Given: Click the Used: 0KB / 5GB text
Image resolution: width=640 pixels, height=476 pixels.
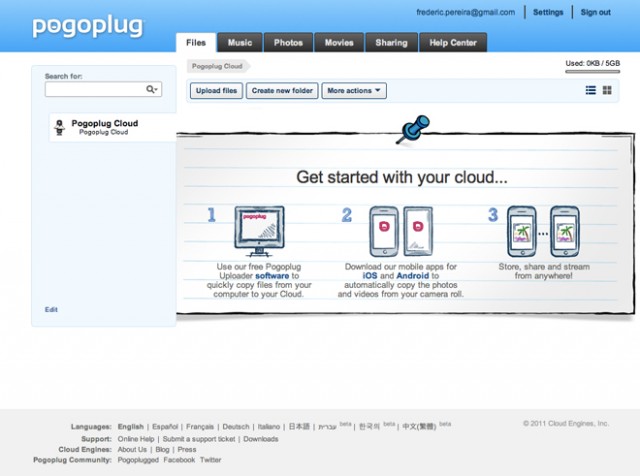Looking at the screenshot, I should pos(592,63).
